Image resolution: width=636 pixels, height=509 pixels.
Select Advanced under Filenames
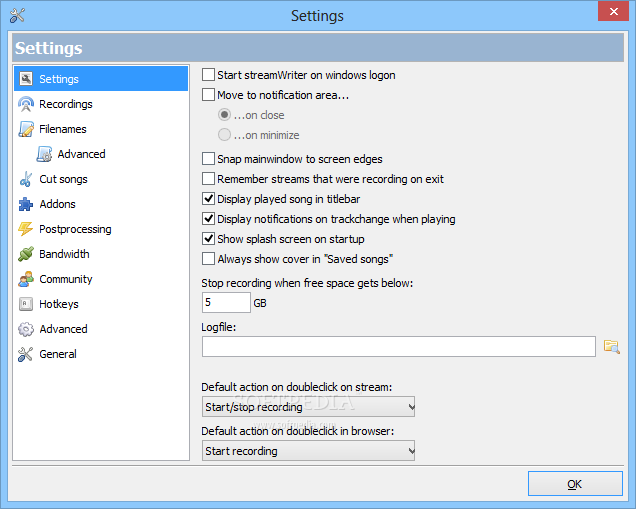click(81, 154)
